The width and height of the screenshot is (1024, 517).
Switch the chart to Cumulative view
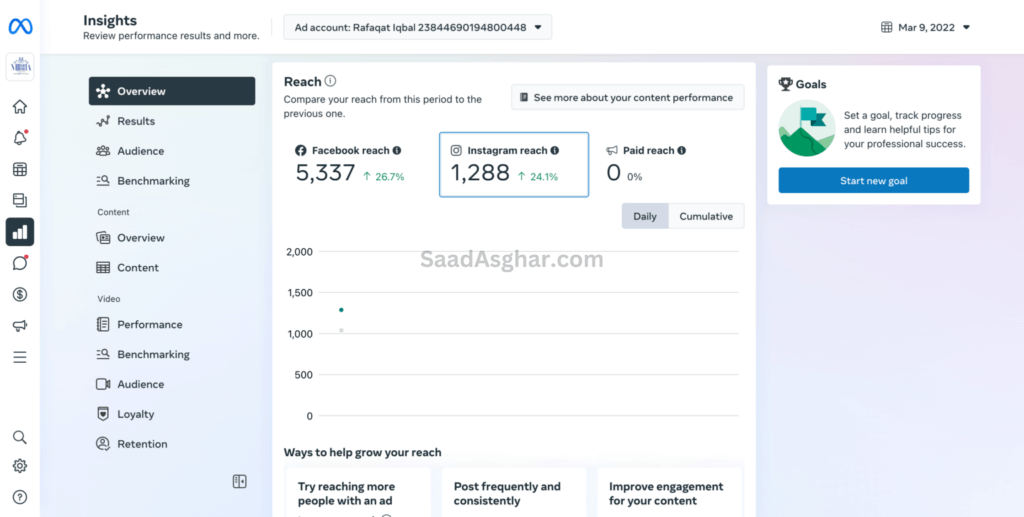(706, 216)
